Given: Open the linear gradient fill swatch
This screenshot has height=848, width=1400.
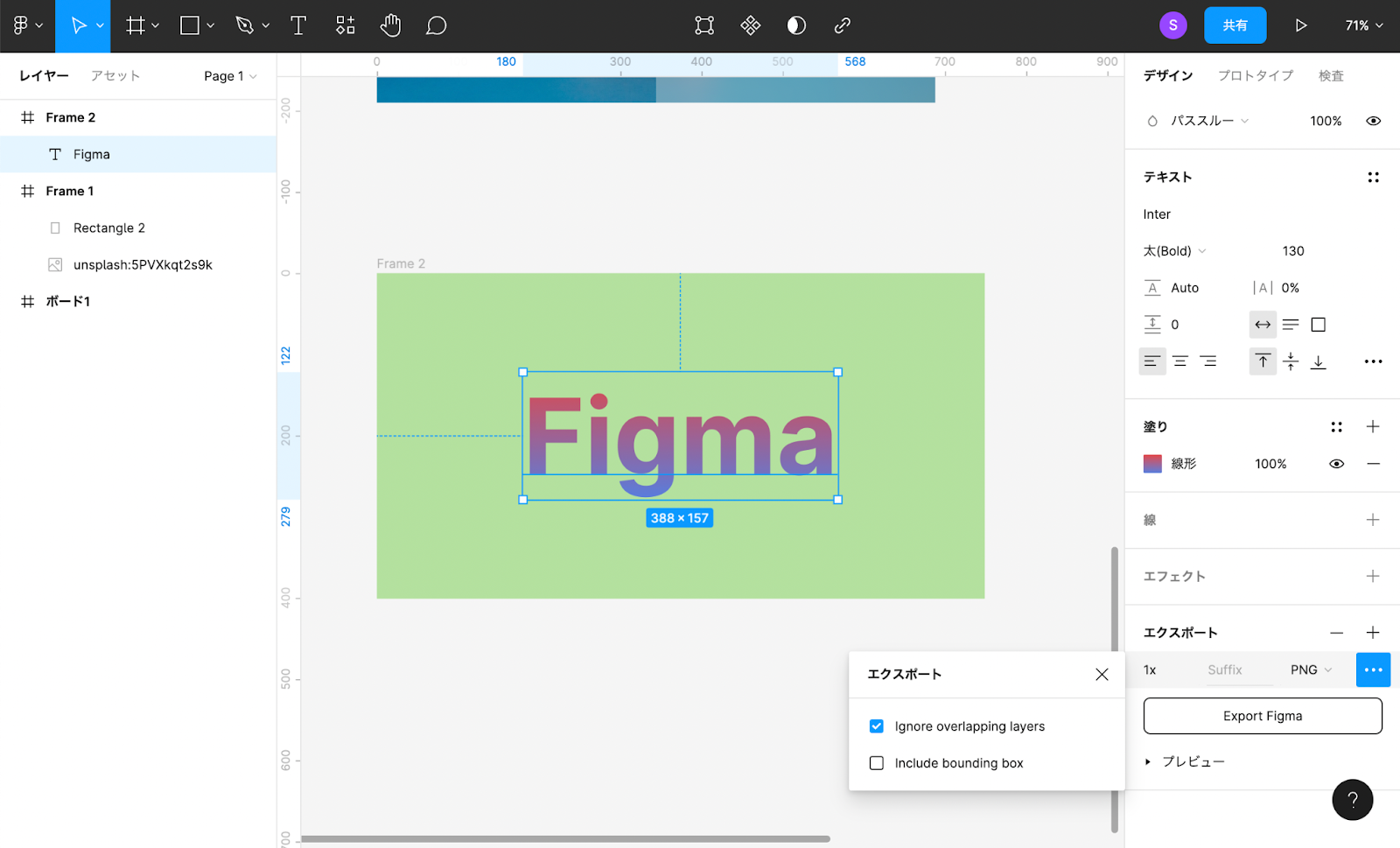Looking at the screenshot, I should tap(1151, 464).
